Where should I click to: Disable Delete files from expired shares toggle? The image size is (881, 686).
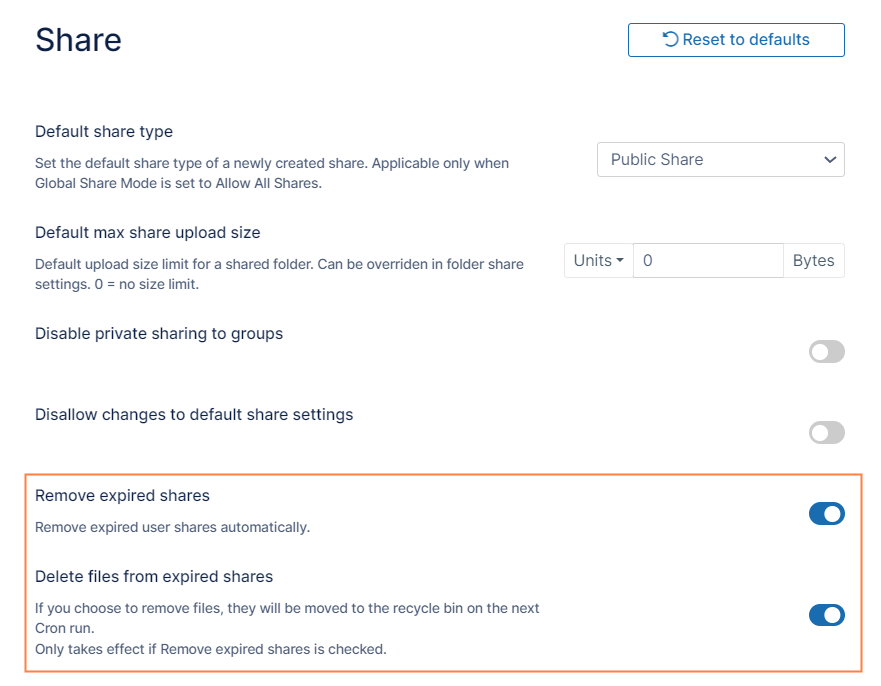(826, 615)
